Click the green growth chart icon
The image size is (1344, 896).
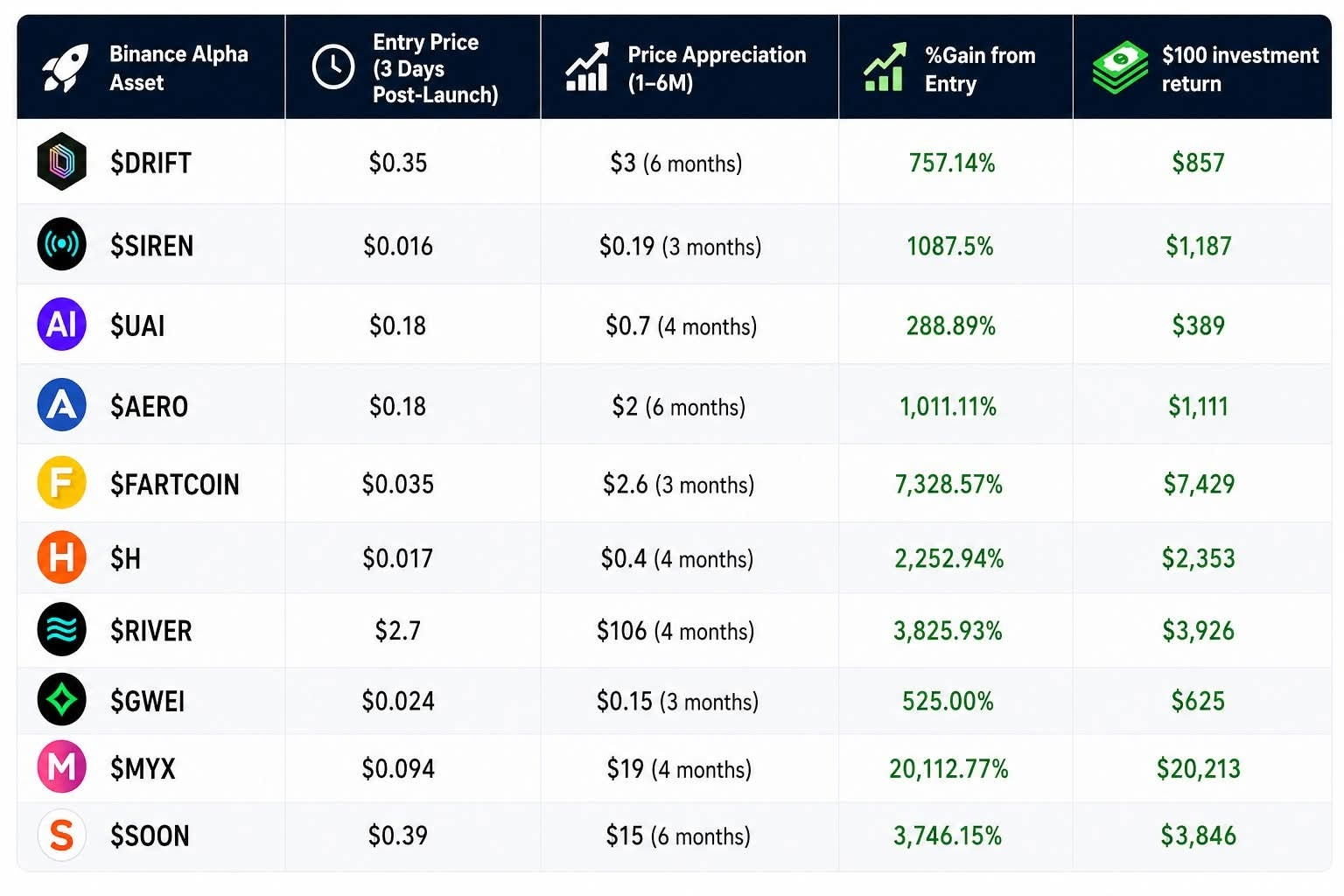click(885, 67)
